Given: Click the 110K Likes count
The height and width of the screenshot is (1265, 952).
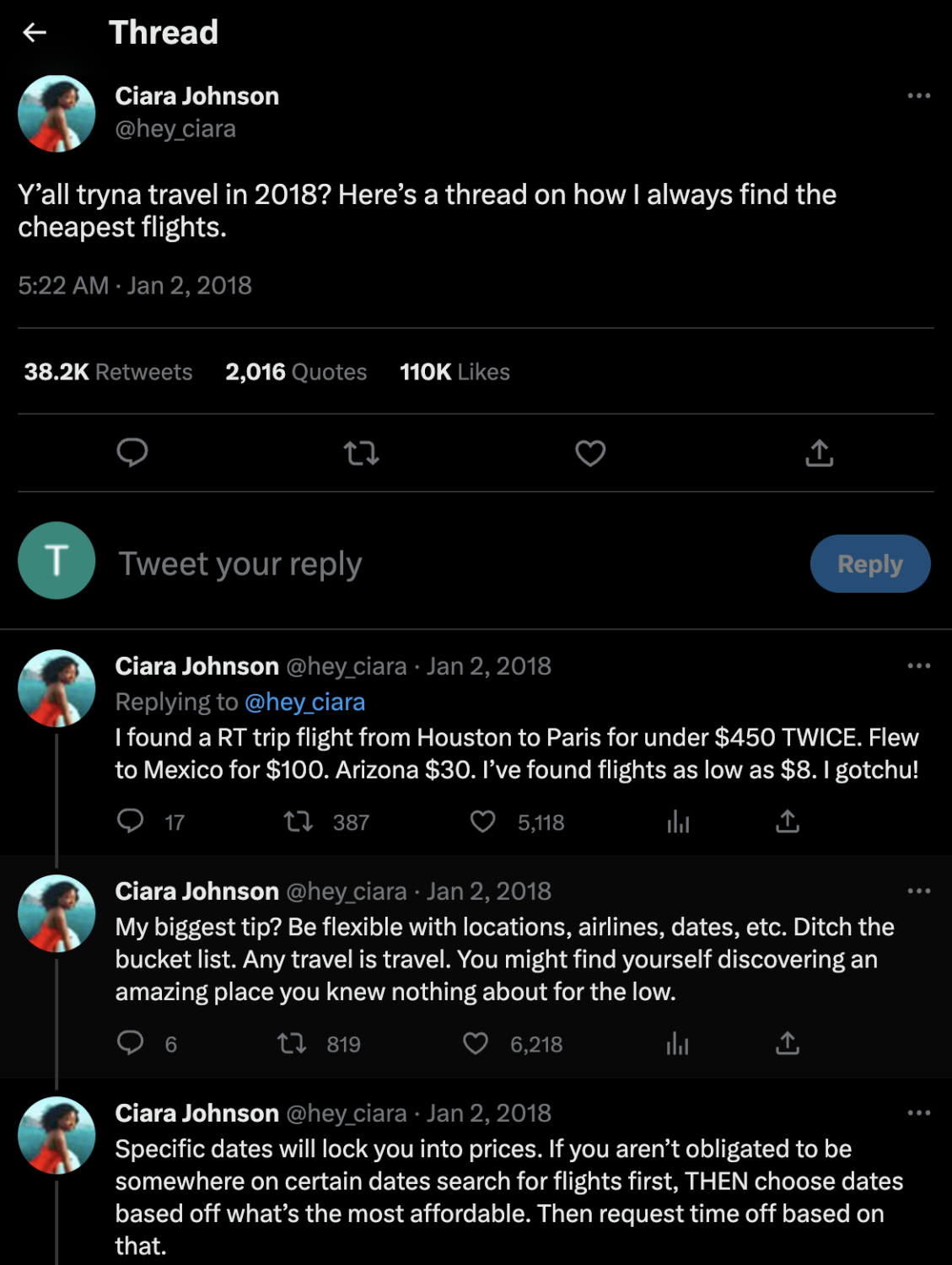Looking at the screenshot, I should [x=454, y=371].
